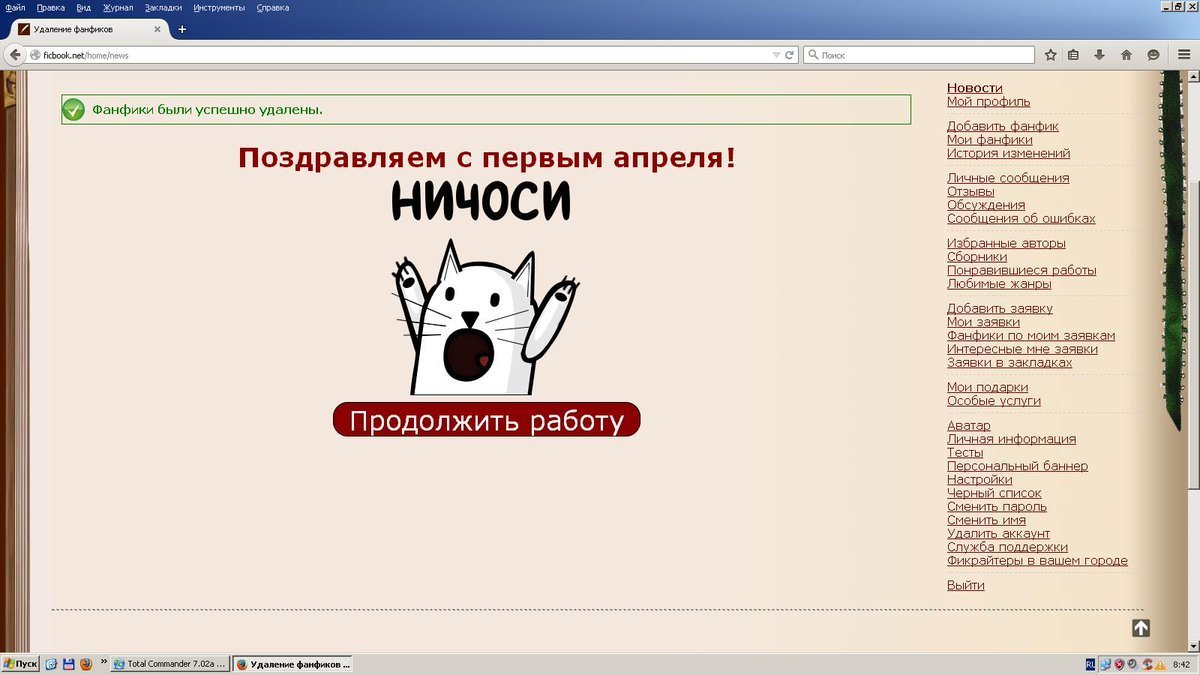Open the Файл menu
Screen dimensions: 1200x675
(x=15, y=7)
